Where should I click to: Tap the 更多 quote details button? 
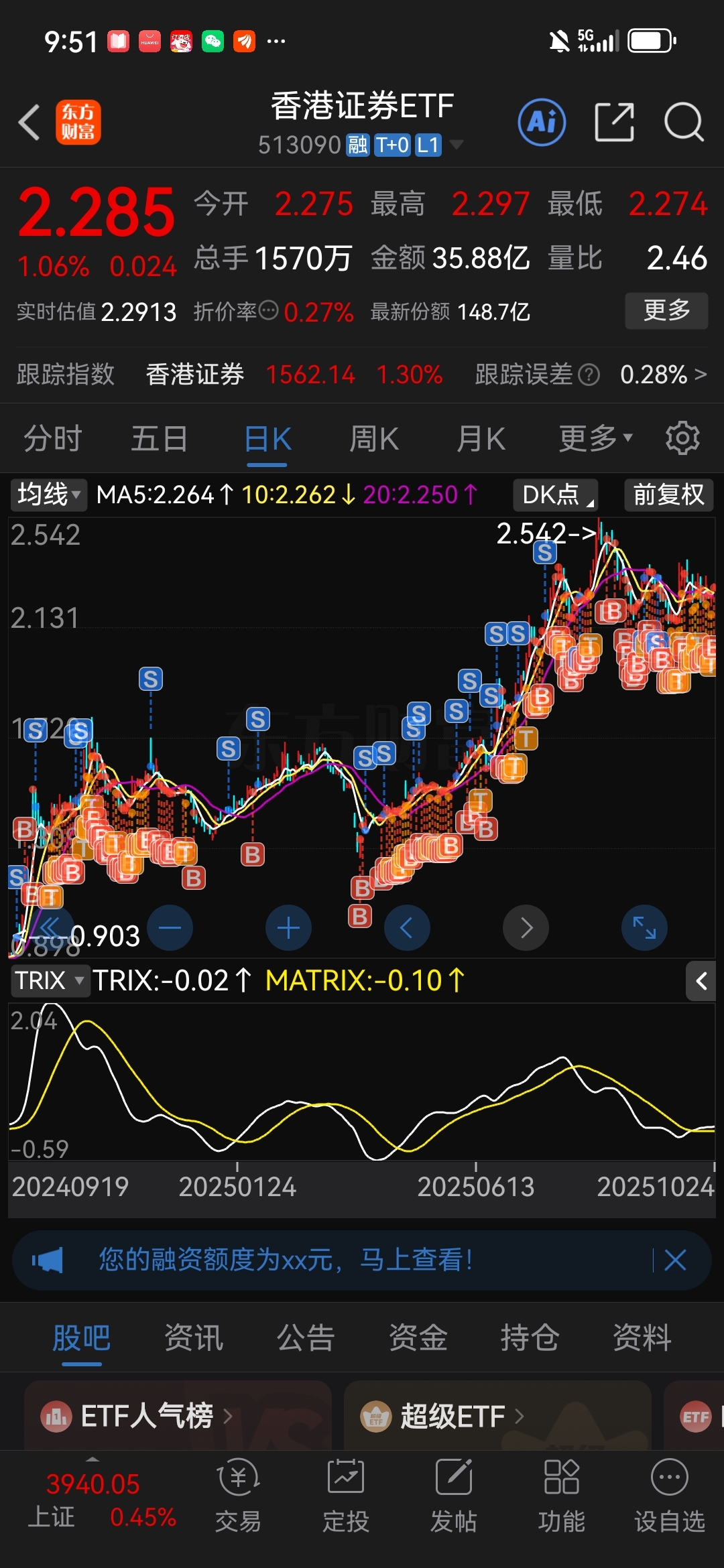point(666,310)
